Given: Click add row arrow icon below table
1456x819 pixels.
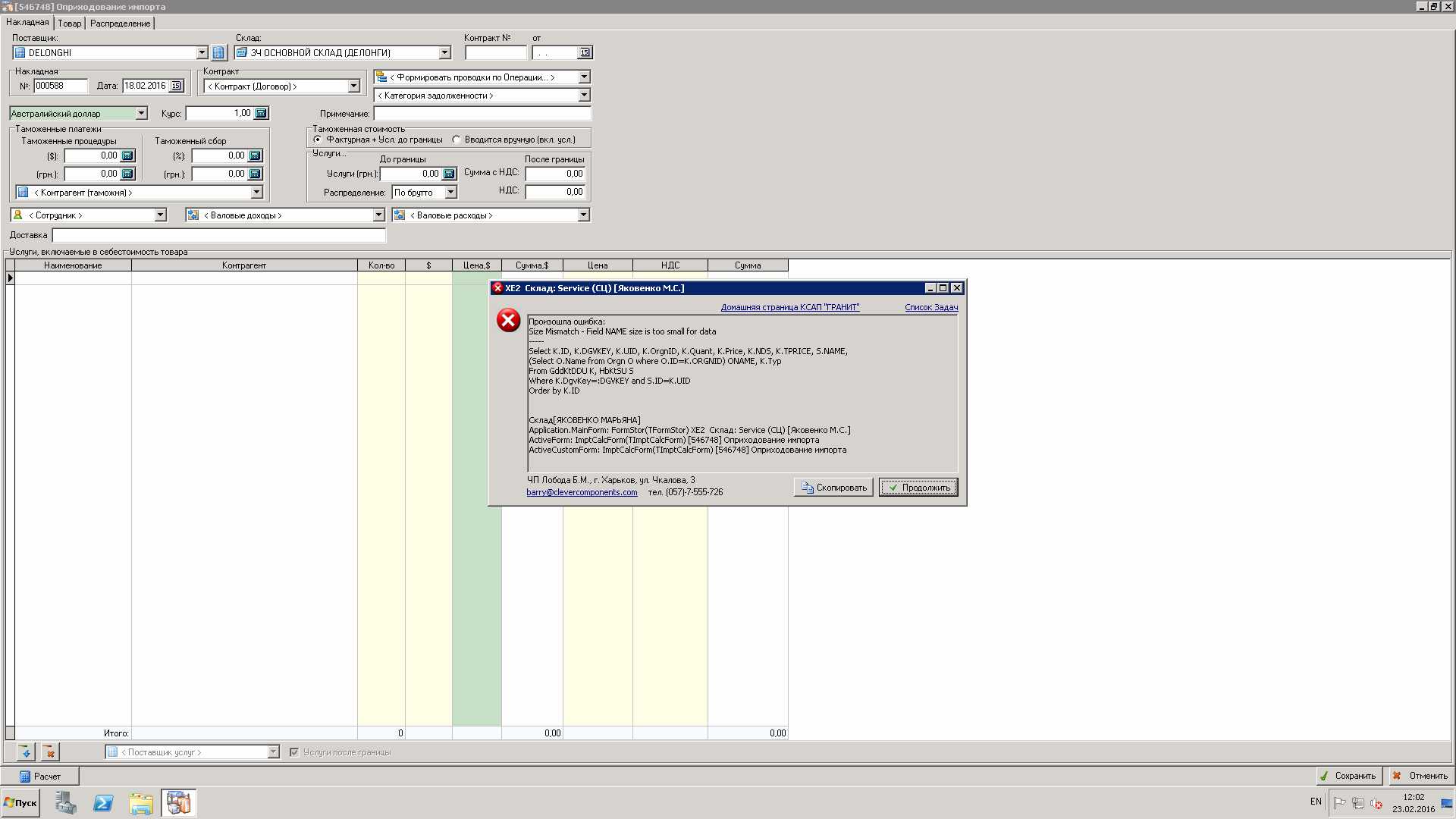Looking at the screenshot, I should tap(26, 752).
